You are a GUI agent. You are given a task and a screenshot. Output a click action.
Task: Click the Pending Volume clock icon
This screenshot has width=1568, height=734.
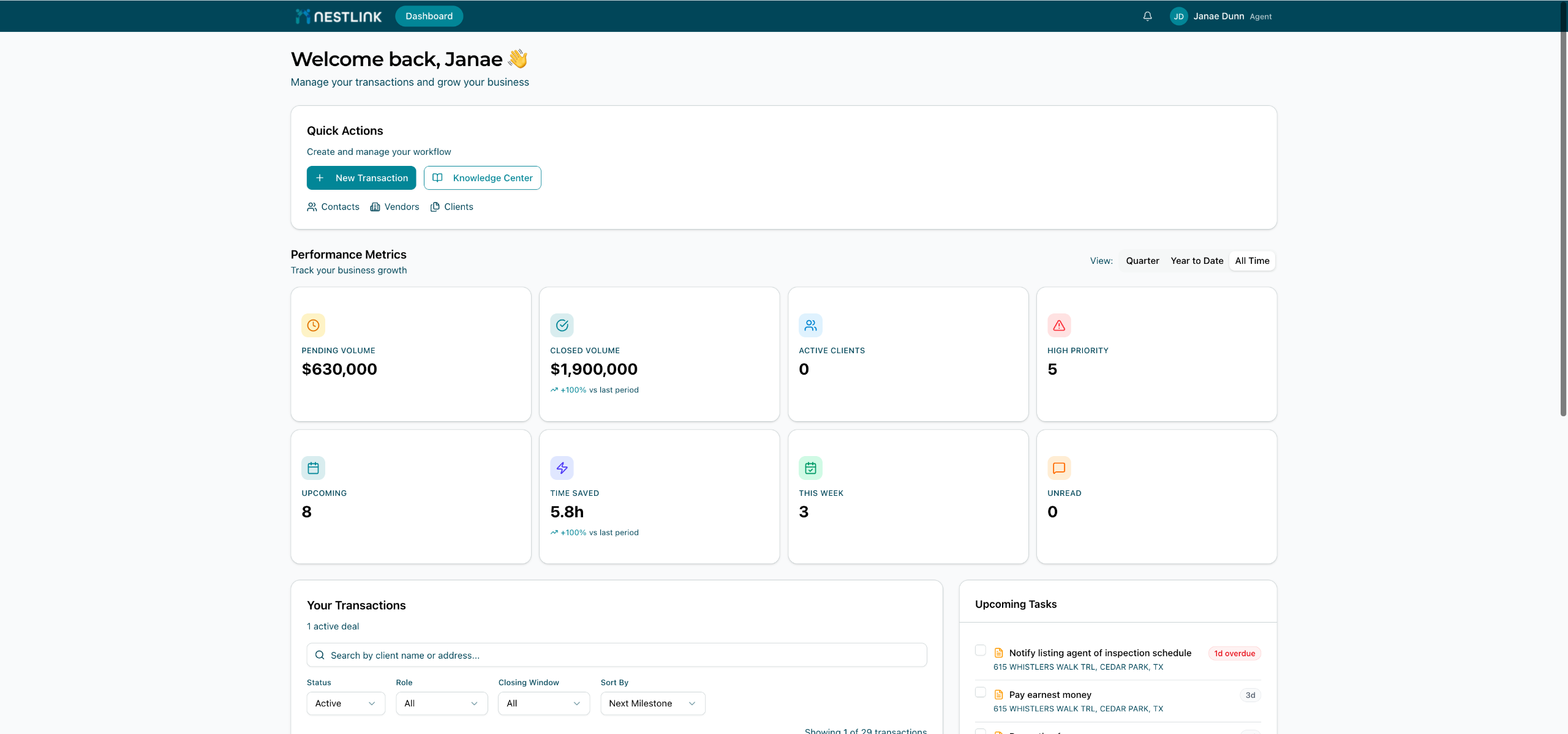313,326
